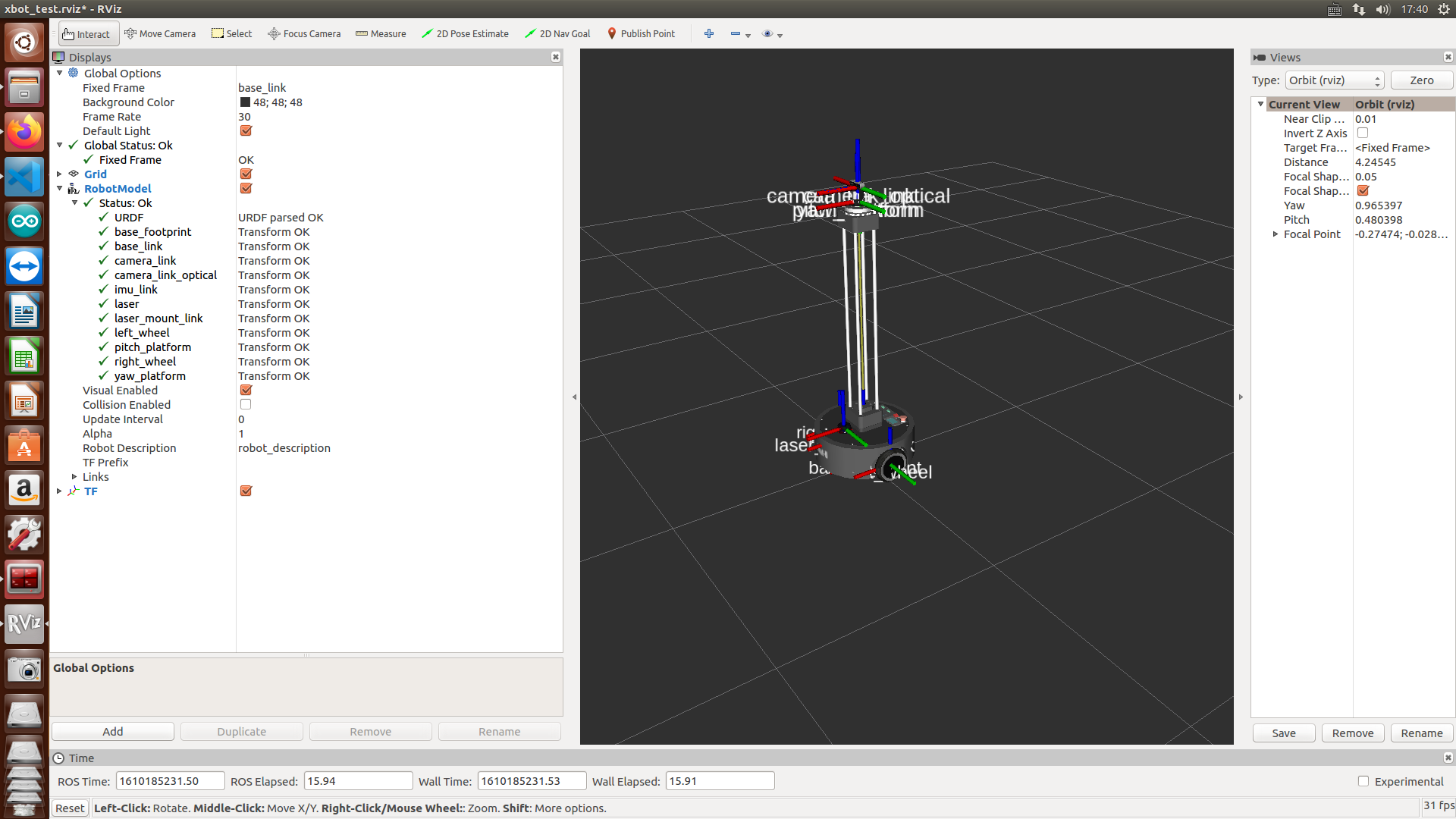The width and height of the screenshot is (1456, 819).
Task: Open the view Type dropdown
Action: tap(1334, 80)
